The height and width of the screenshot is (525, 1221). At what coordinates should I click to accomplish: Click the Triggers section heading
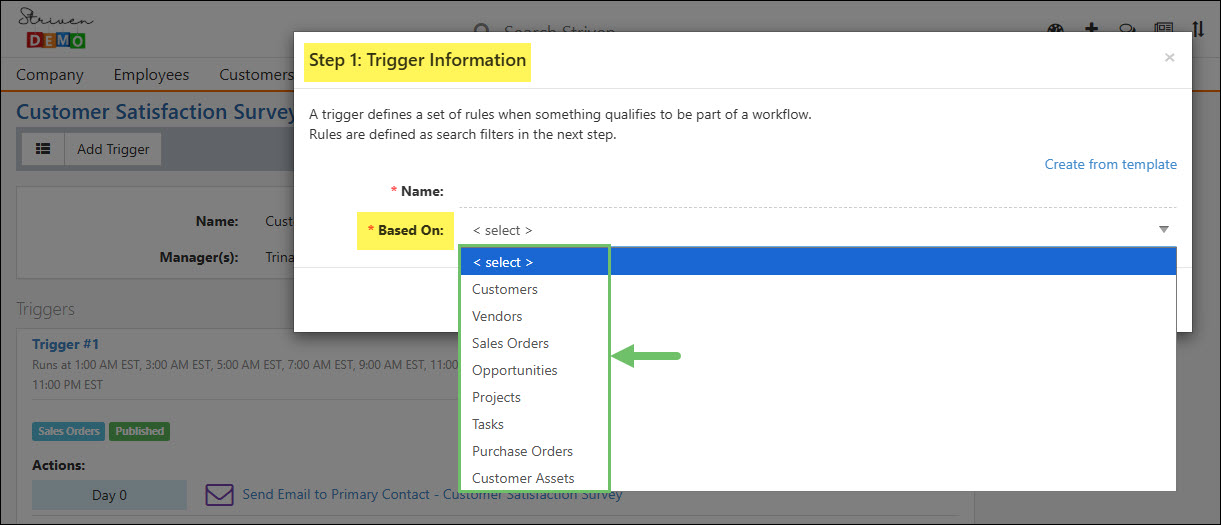tap(46, 309)
